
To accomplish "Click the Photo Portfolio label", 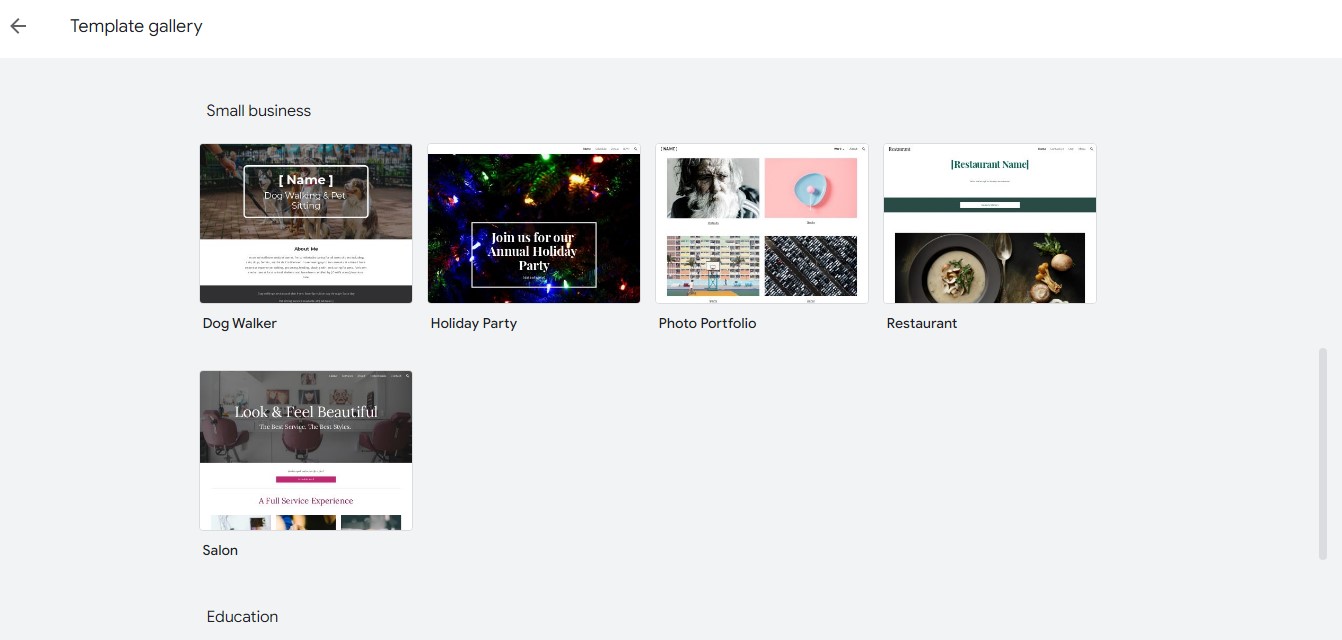I will 707,323.
